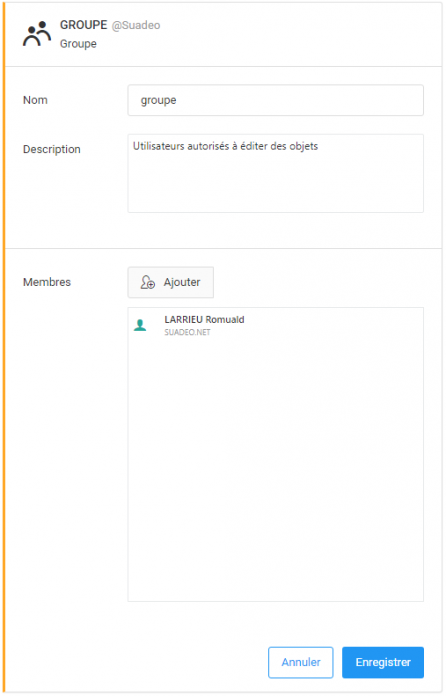This screenshot has height=696, width=446.
Task: Click the empty area of the members list
Action: point(276,471)
